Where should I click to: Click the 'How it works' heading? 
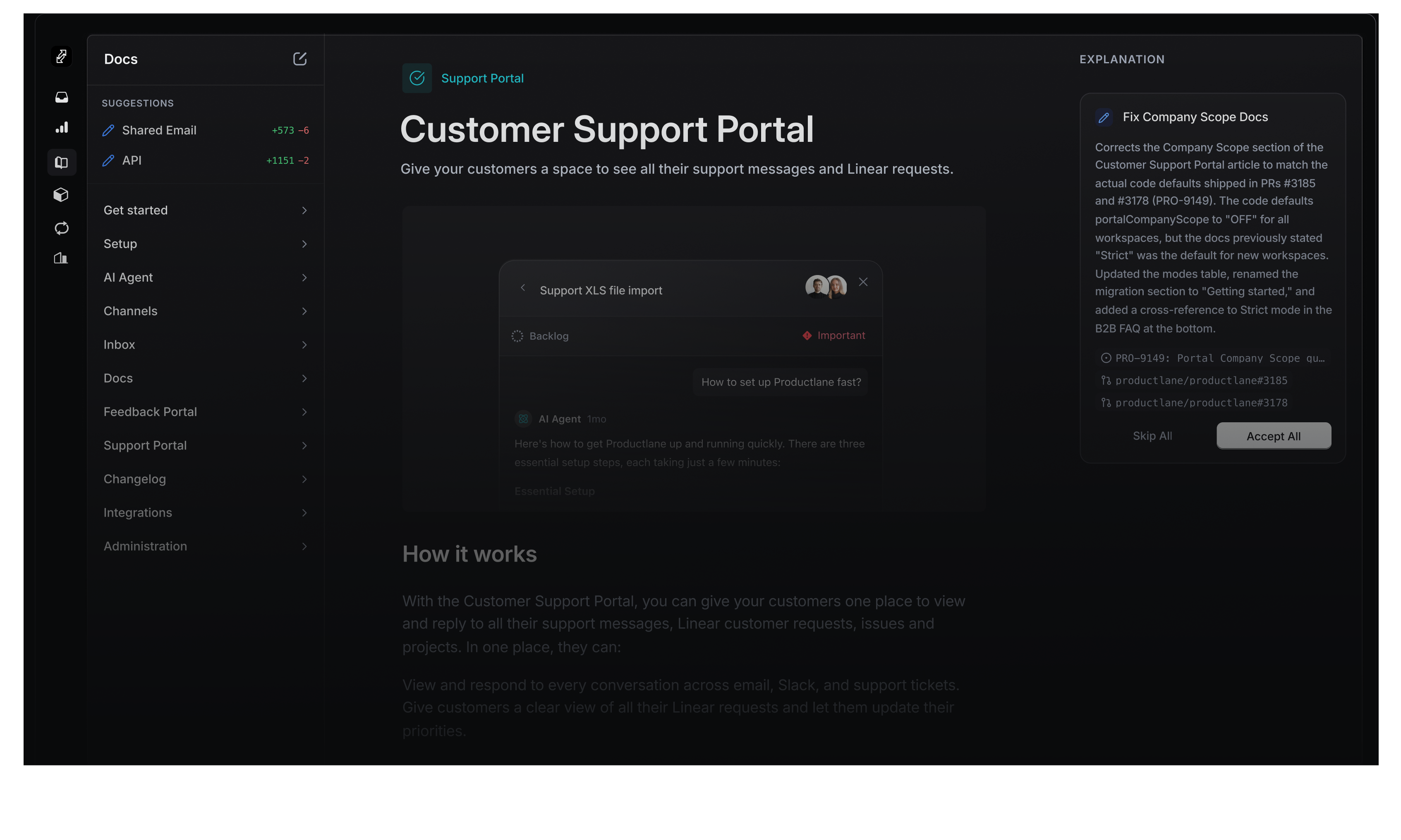pyautogui.click(x=469, y=554)
